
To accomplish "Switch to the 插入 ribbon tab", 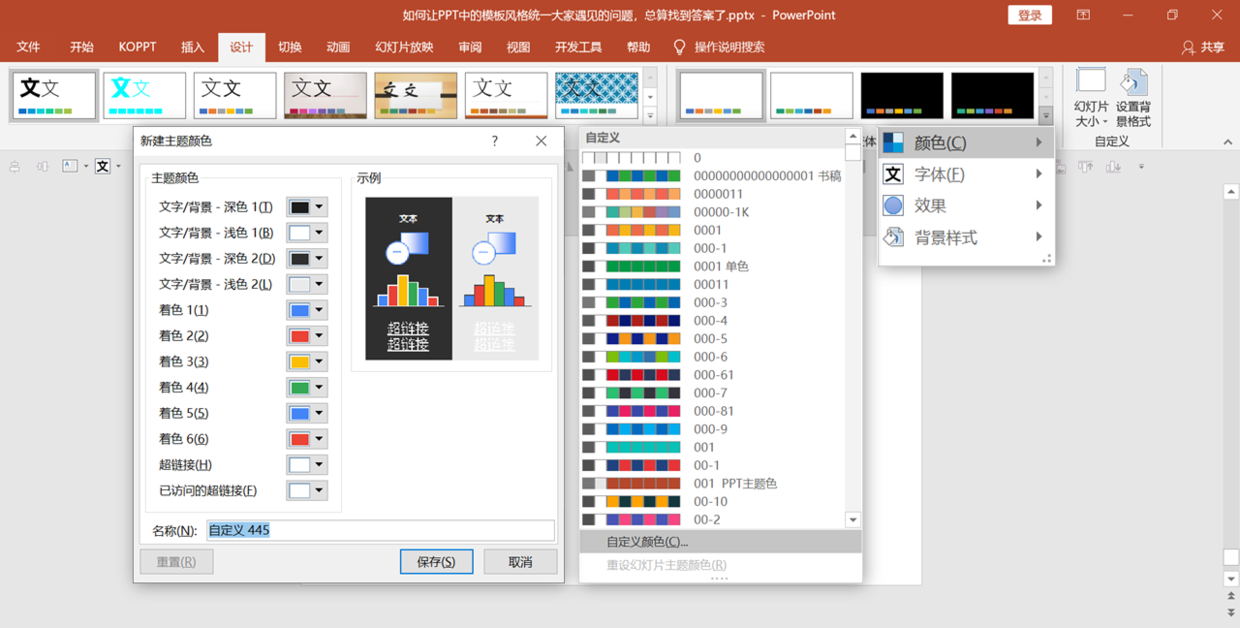I will (x=193, y=47).
